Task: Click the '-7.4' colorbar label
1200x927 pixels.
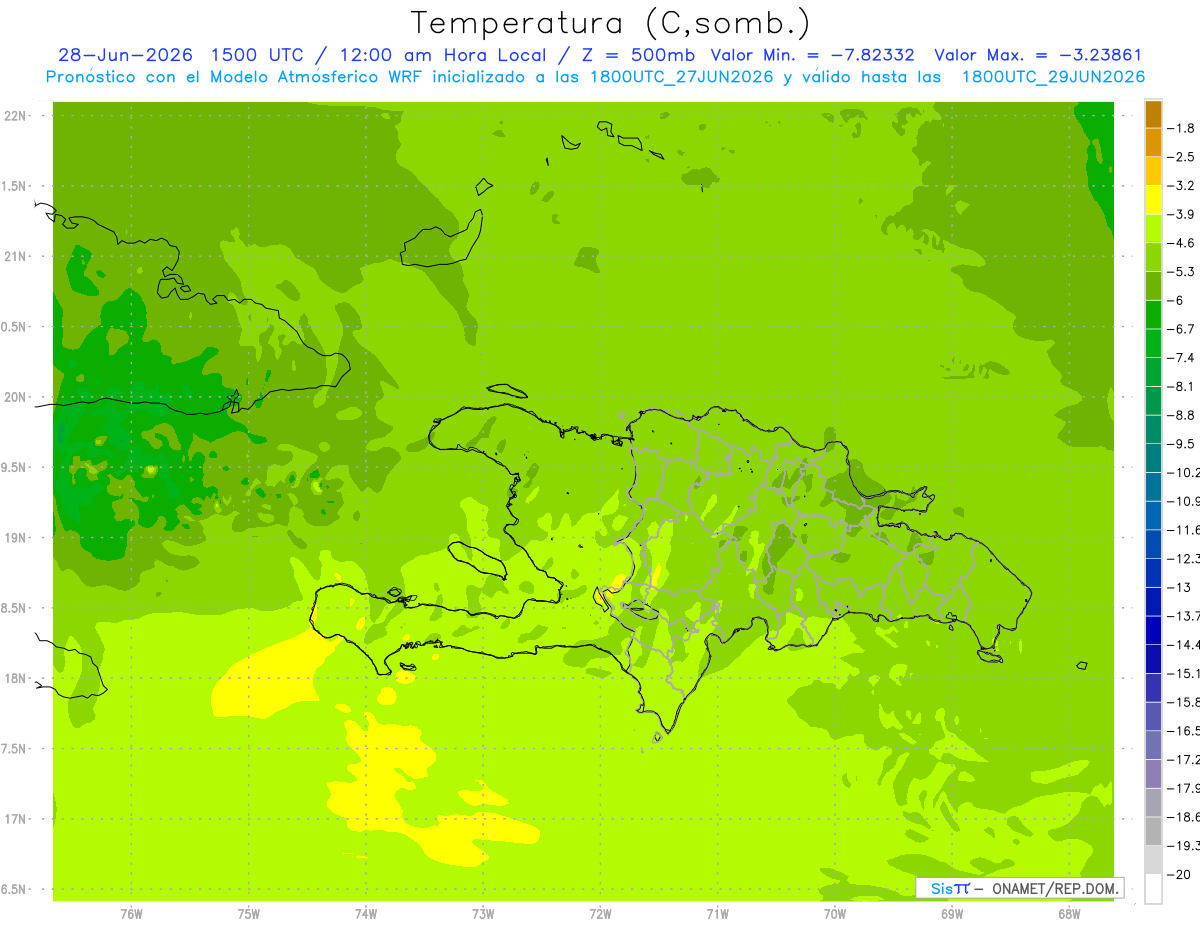Action: point(1182,358)
